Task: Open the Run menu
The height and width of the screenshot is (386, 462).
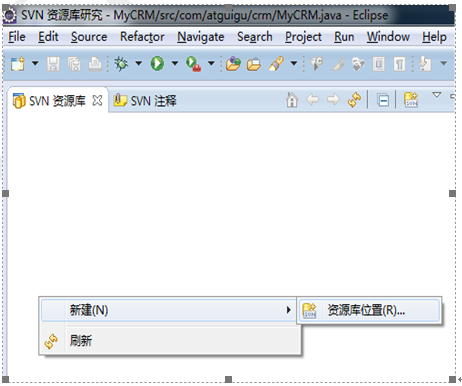Action: click(x=344, y=37)
